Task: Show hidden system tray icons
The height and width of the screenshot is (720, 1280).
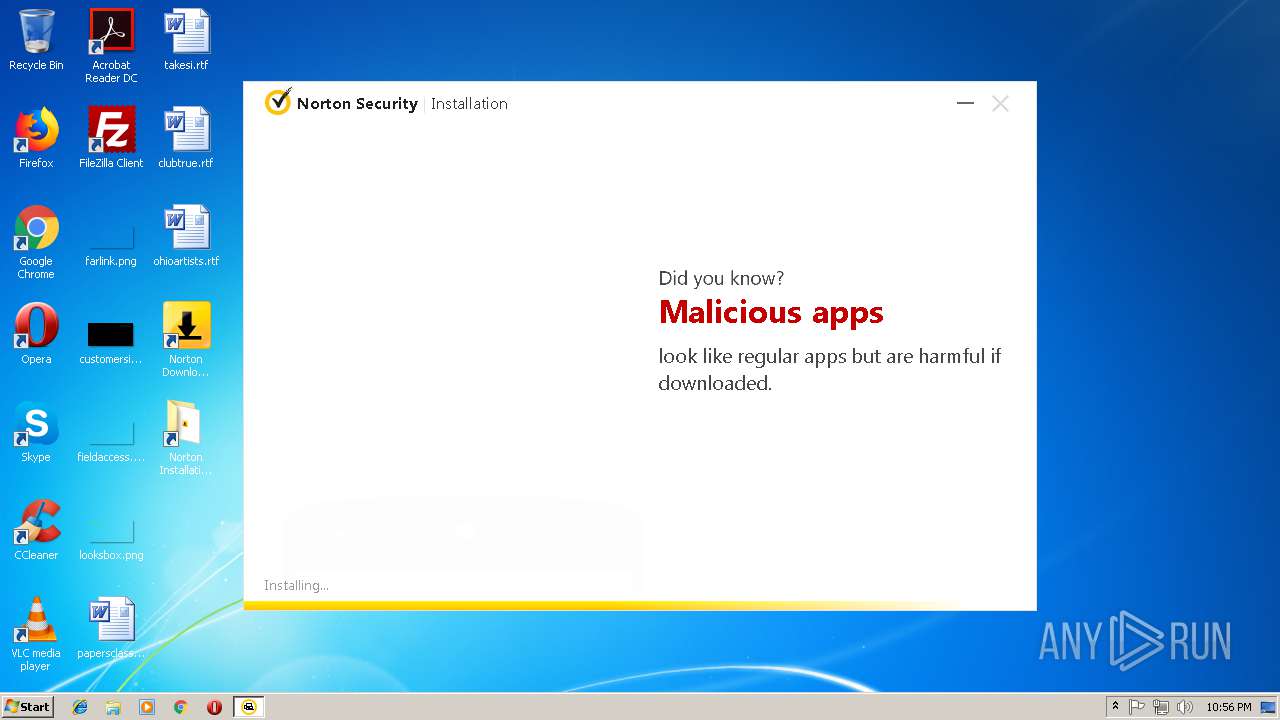Action: (x=1115, y=707)
